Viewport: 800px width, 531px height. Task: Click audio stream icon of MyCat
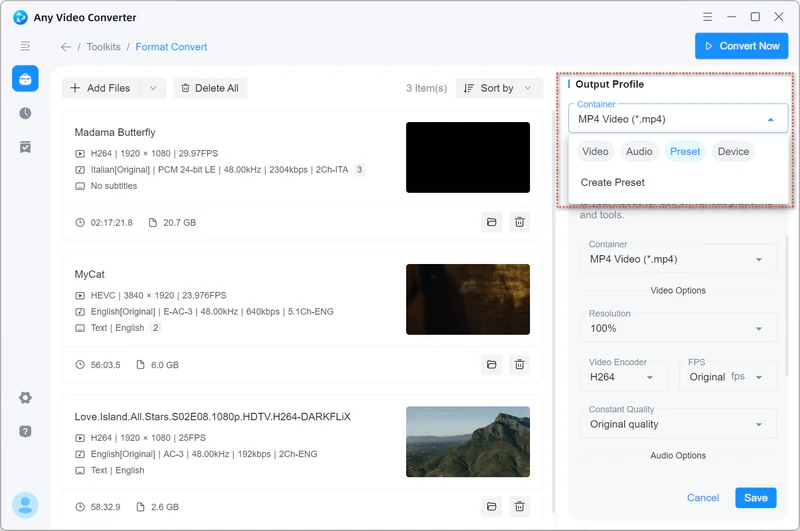click(80, 312)
